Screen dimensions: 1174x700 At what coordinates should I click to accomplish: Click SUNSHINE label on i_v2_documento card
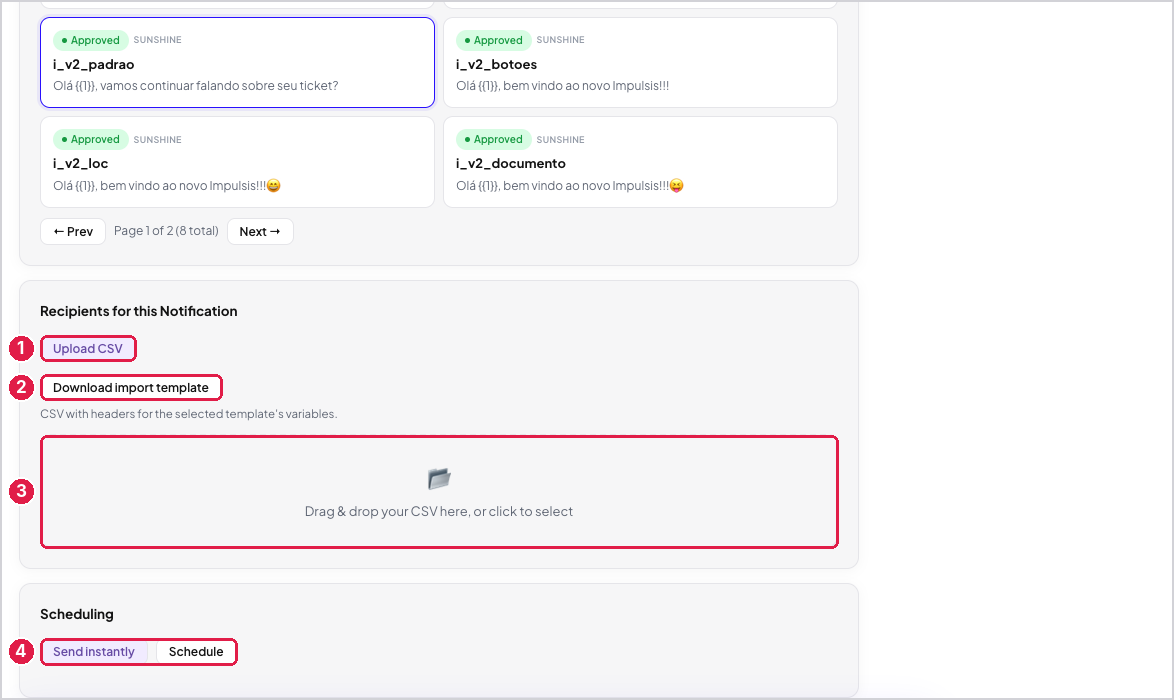tap(560, 140)
